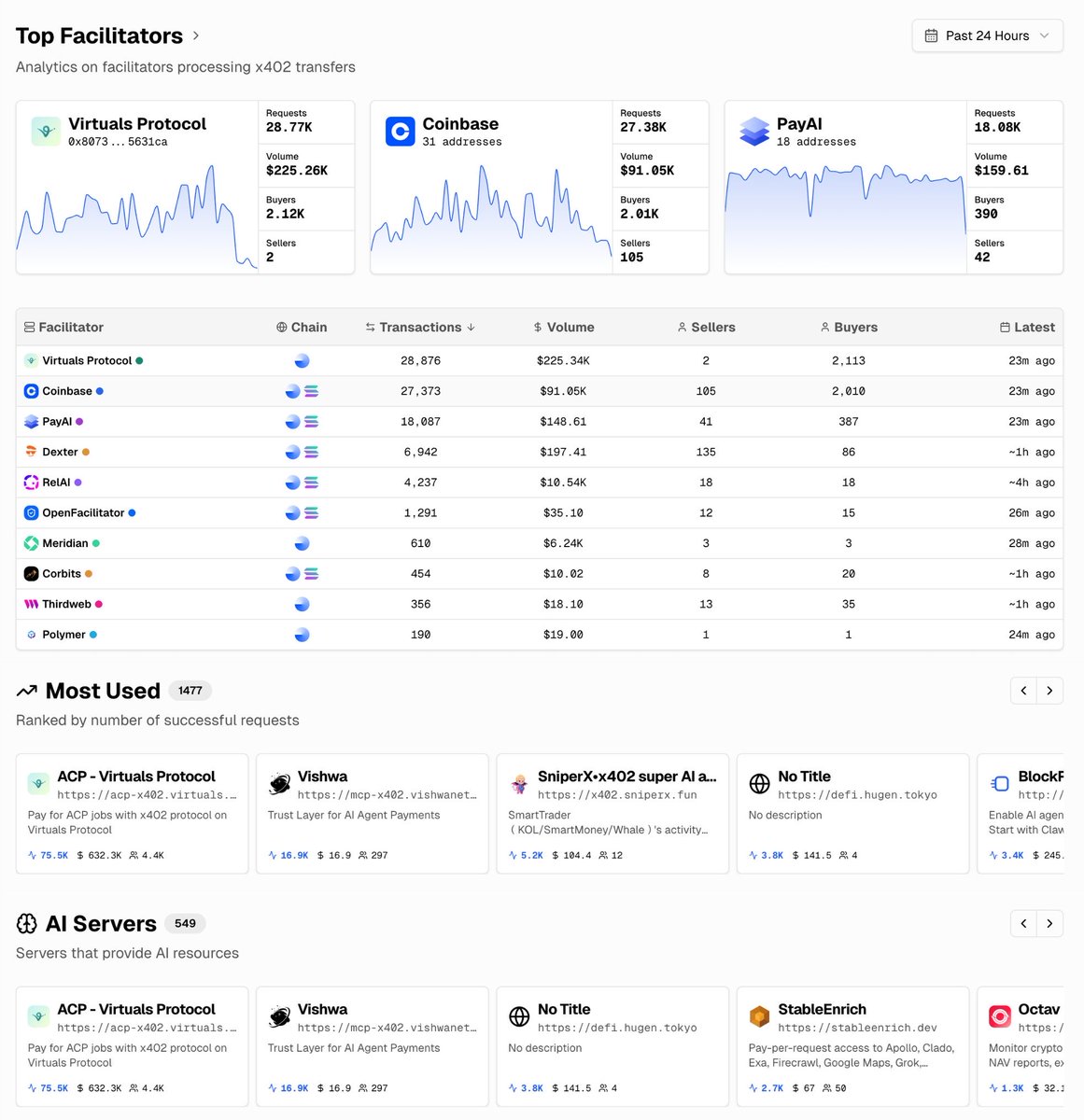
Task: Sort table by Transactions column
Action: point(420,328)
